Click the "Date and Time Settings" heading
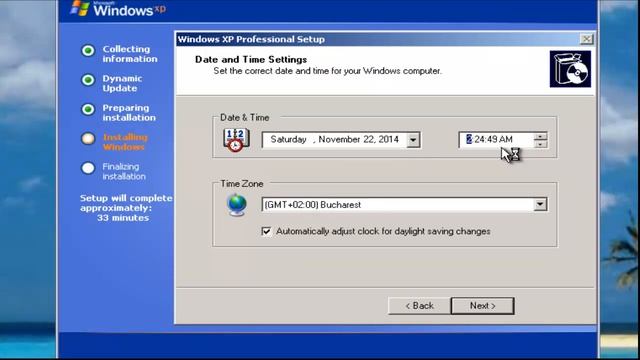This screenshot has height=360, width=640. coord(251,60)
